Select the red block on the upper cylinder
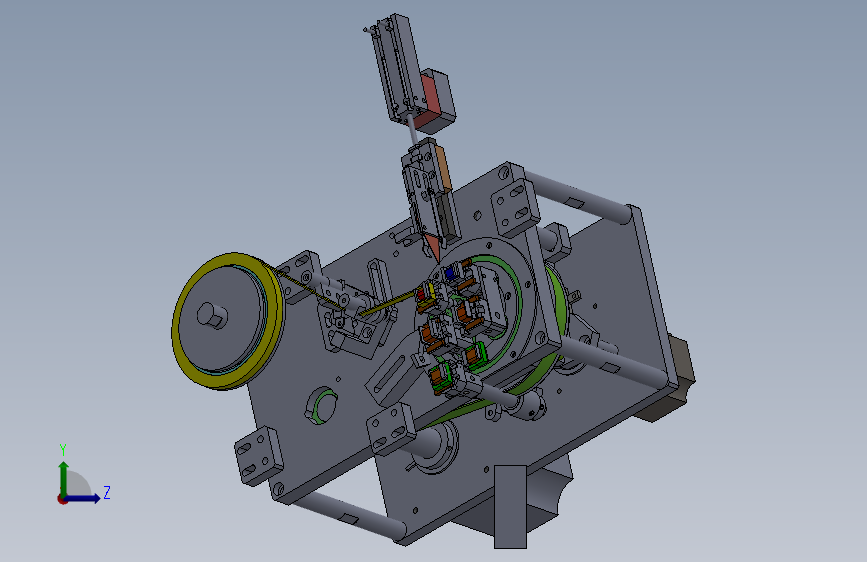The image size is (867, 562). 431,101
